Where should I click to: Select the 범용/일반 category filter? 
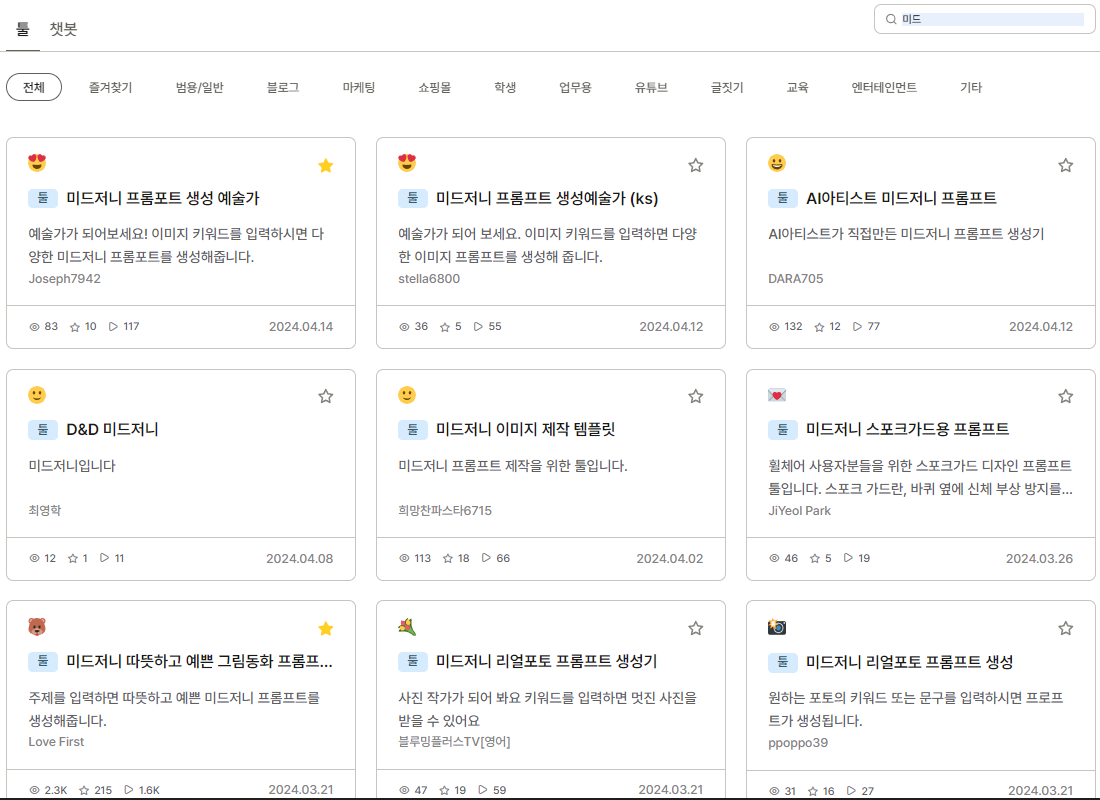pyautogui.click(x=199, y=87)
